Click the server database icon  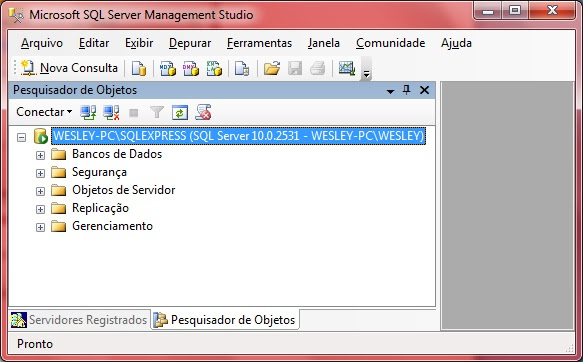pyautogui.click(x=40, y=136)
